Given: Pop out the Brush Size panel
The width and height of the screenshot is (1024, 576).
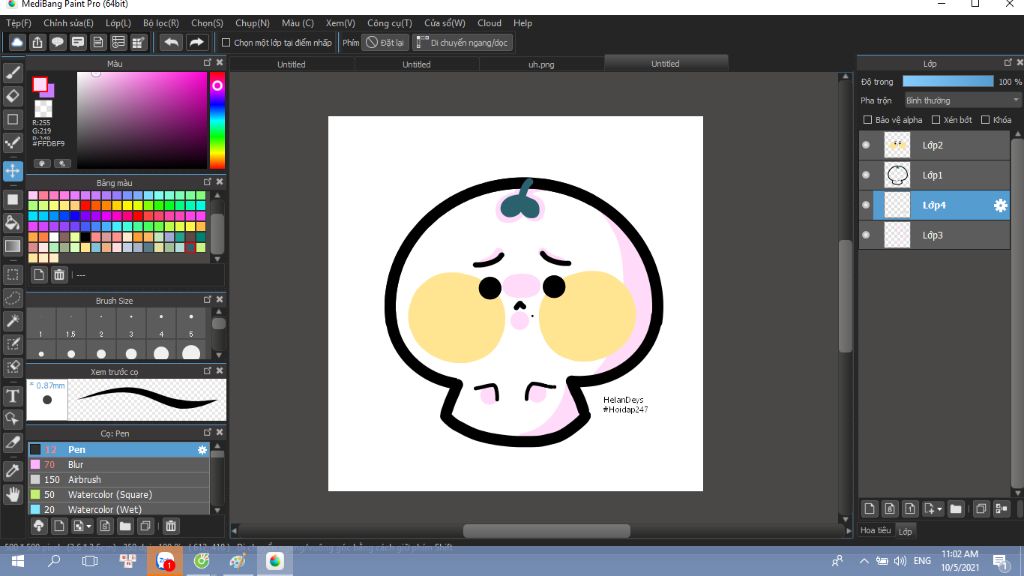Looking at the screenshot, I should click(208, 300).
